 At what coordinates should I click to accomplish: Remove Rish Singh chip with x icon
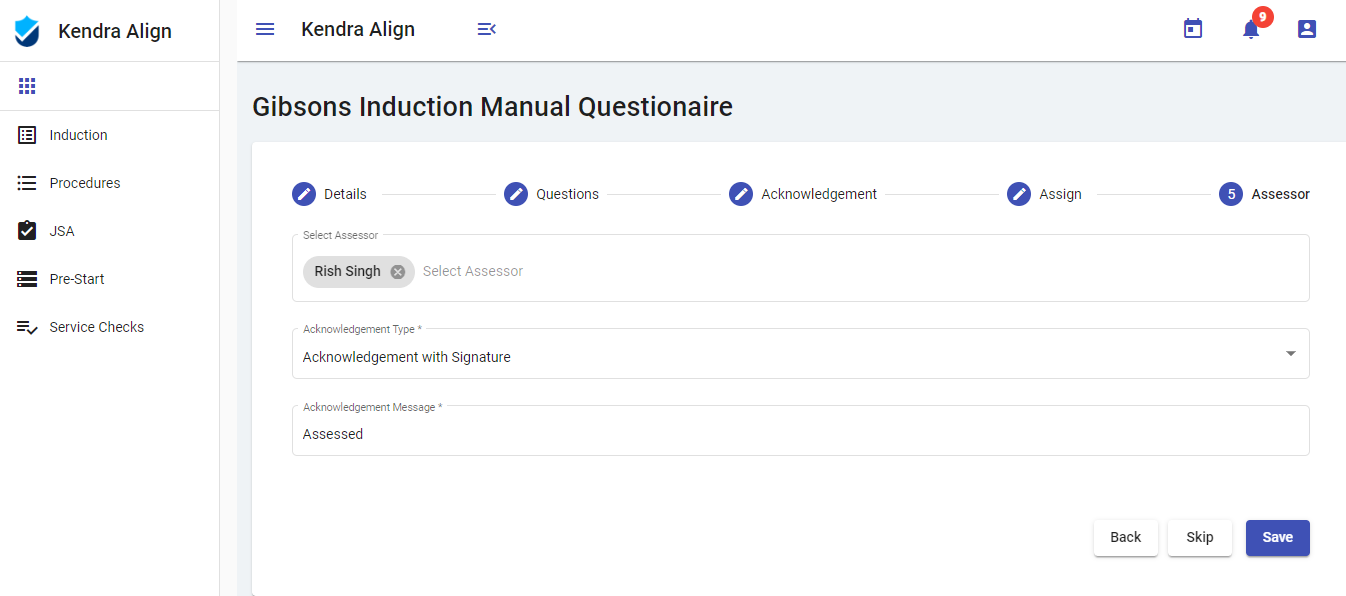pyautogui.click(x=398, y=272)
